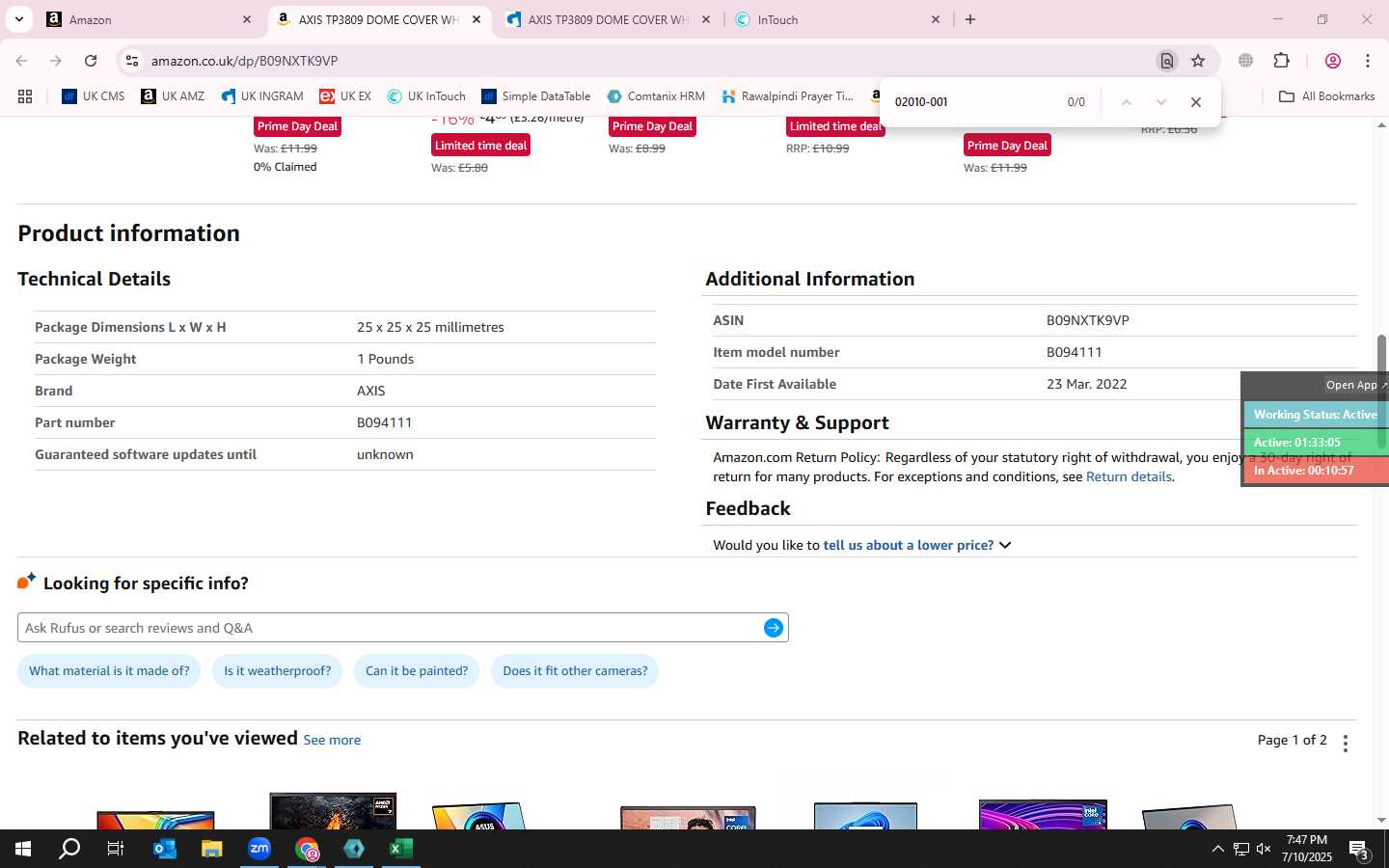The height and width of the screenshot is (868, 1389).
Task: Open the Windows Start menu
Action: point(23,849)
